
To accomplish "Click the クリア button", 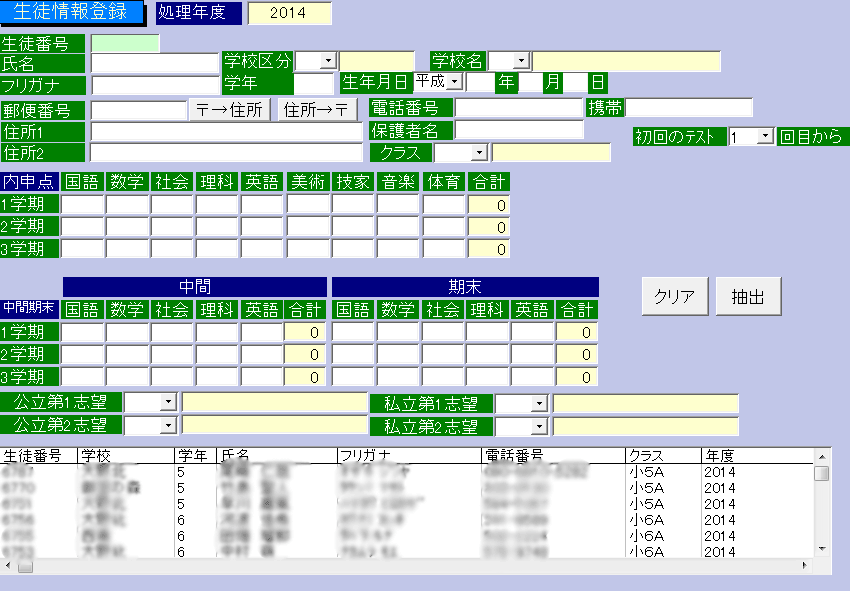I will pyautogui.click(x=675, y=296).
